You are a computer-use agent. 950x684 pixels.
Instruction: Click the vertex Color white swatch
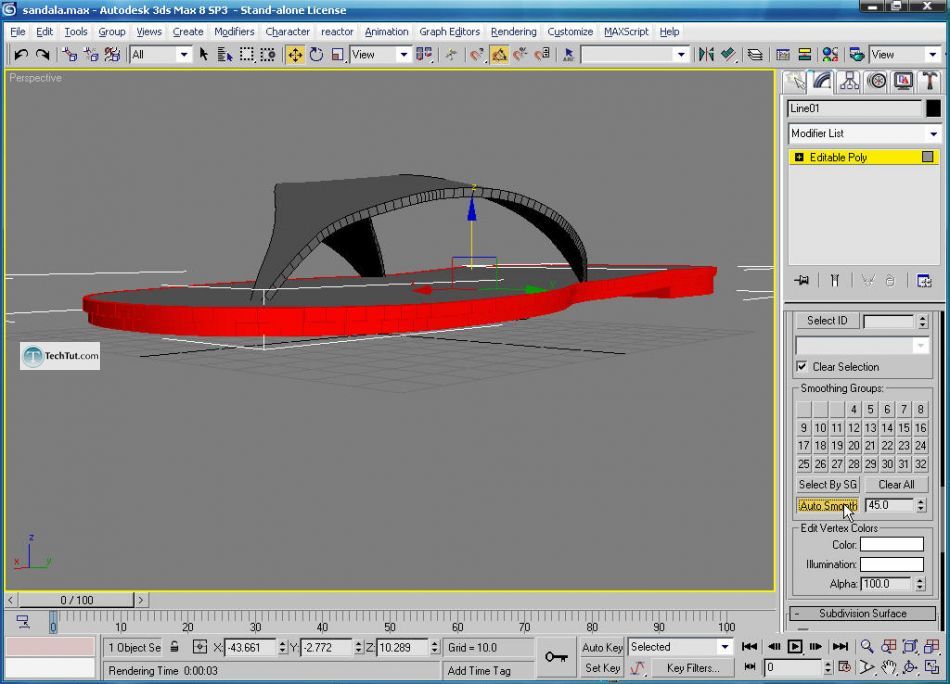pos(892,545)
